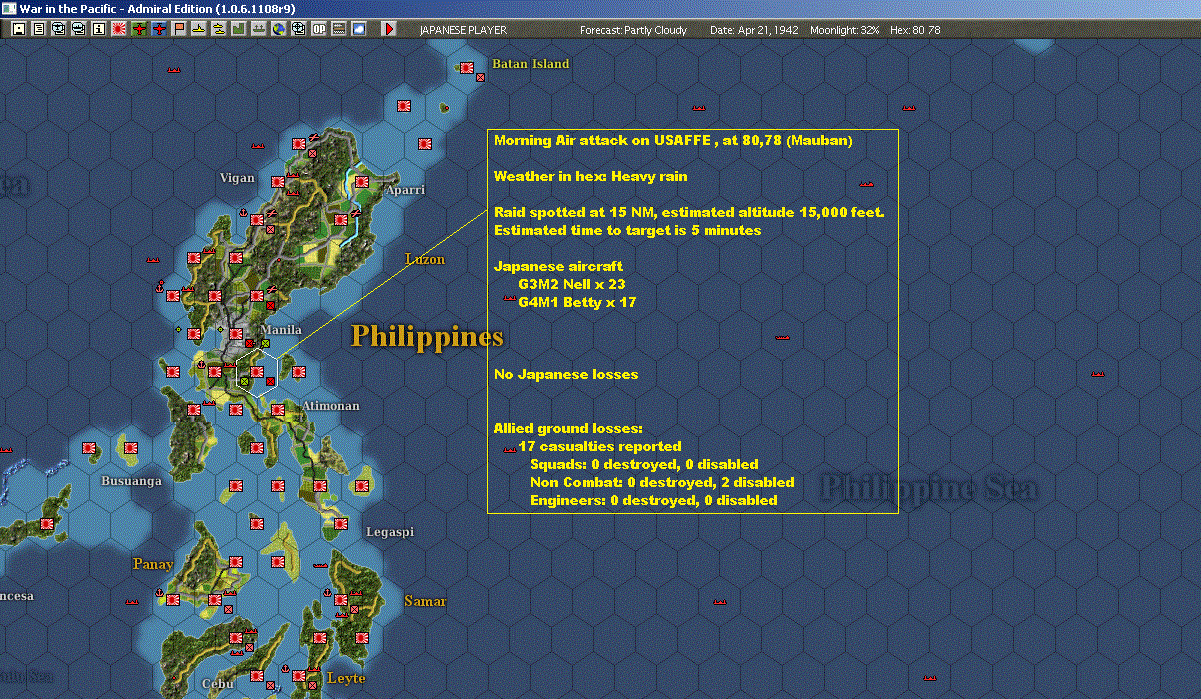Open the globe map toolbar icon
The height and width of the screenshot is (699, 1201).
(278, 29)
